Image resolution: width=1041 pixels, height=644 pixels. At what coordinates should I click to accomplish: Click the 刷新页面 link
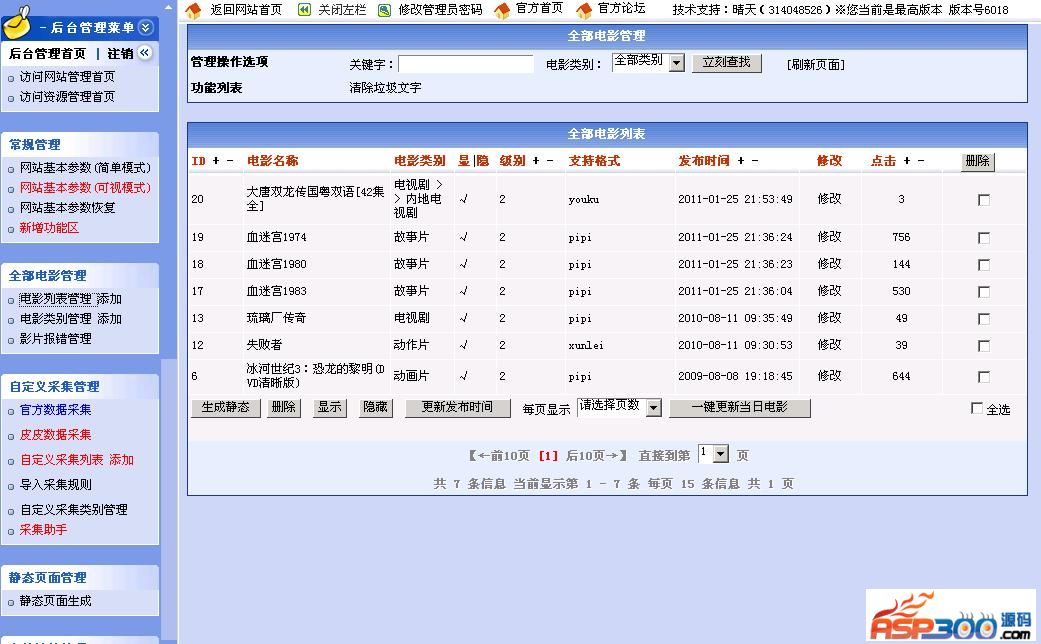click(x=816, y=64)
